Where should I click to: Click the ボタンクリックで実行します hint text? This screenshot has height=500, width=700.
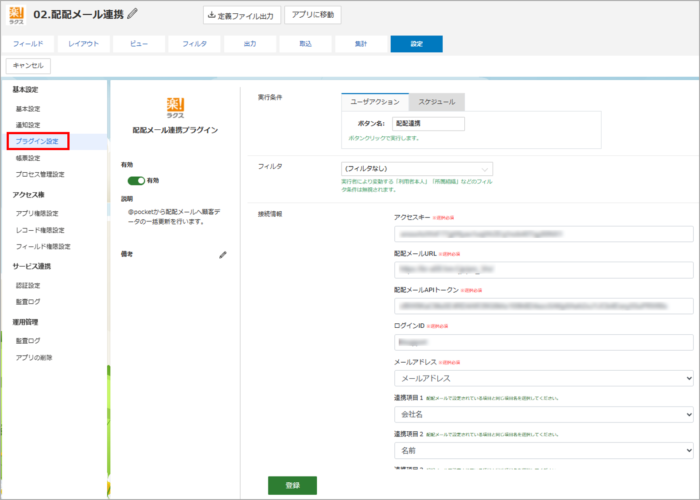384,138
